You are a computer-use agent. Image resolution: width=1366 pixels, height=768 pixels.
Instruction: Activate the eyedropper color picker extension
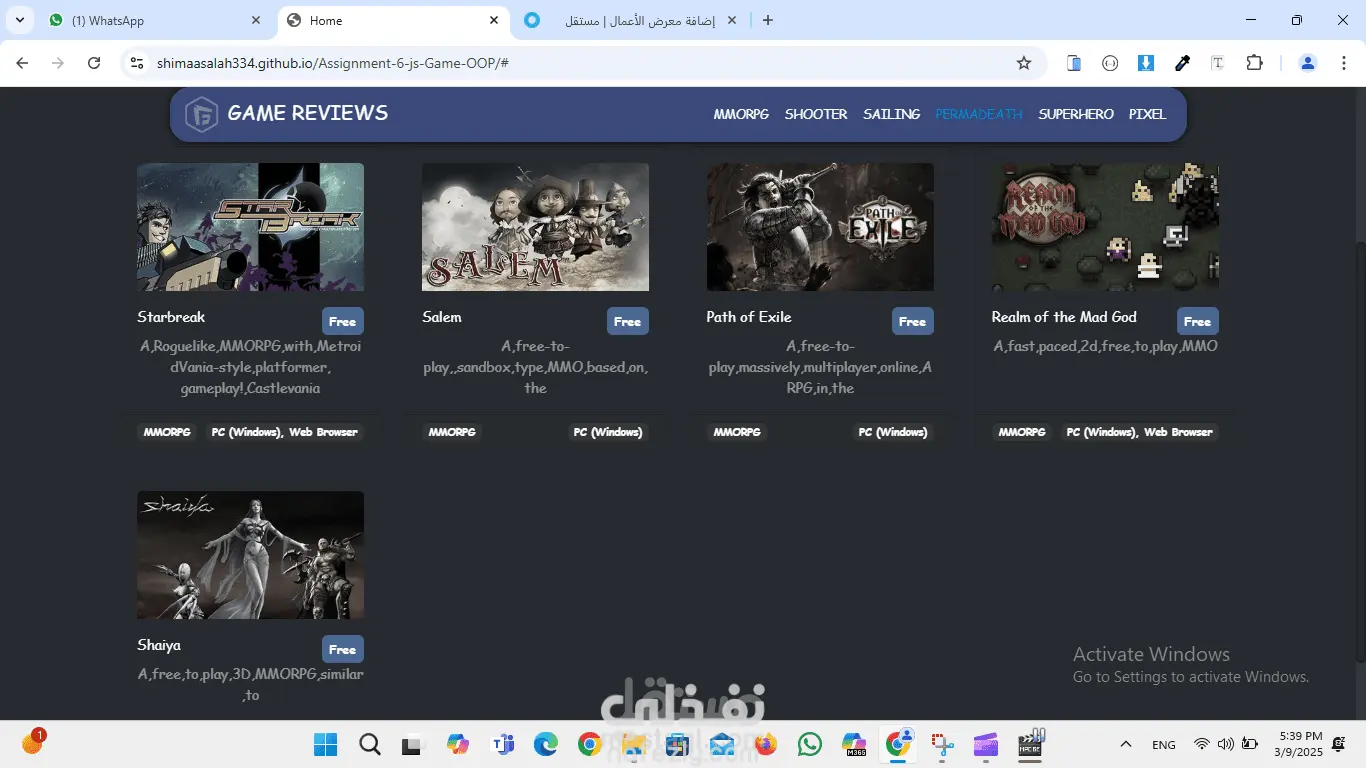[x=1182, y=63]
